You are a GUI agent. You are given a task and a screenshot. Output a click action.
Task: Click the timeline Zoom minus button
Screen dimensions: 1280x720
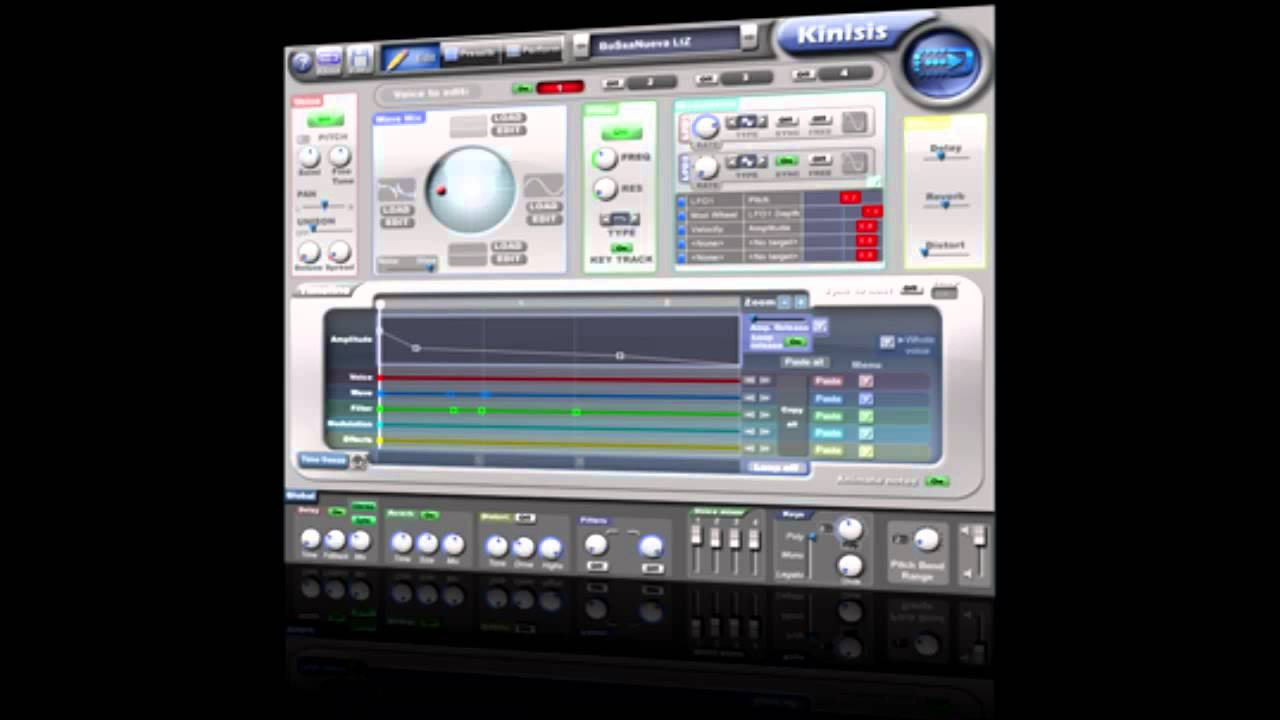tap(785, 302)
